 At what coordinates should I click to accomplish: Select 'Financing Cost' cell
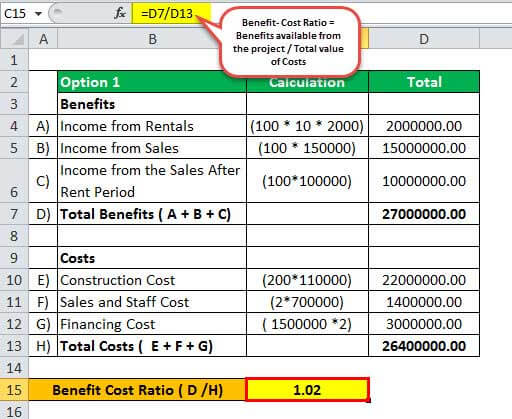coord(152,324)
